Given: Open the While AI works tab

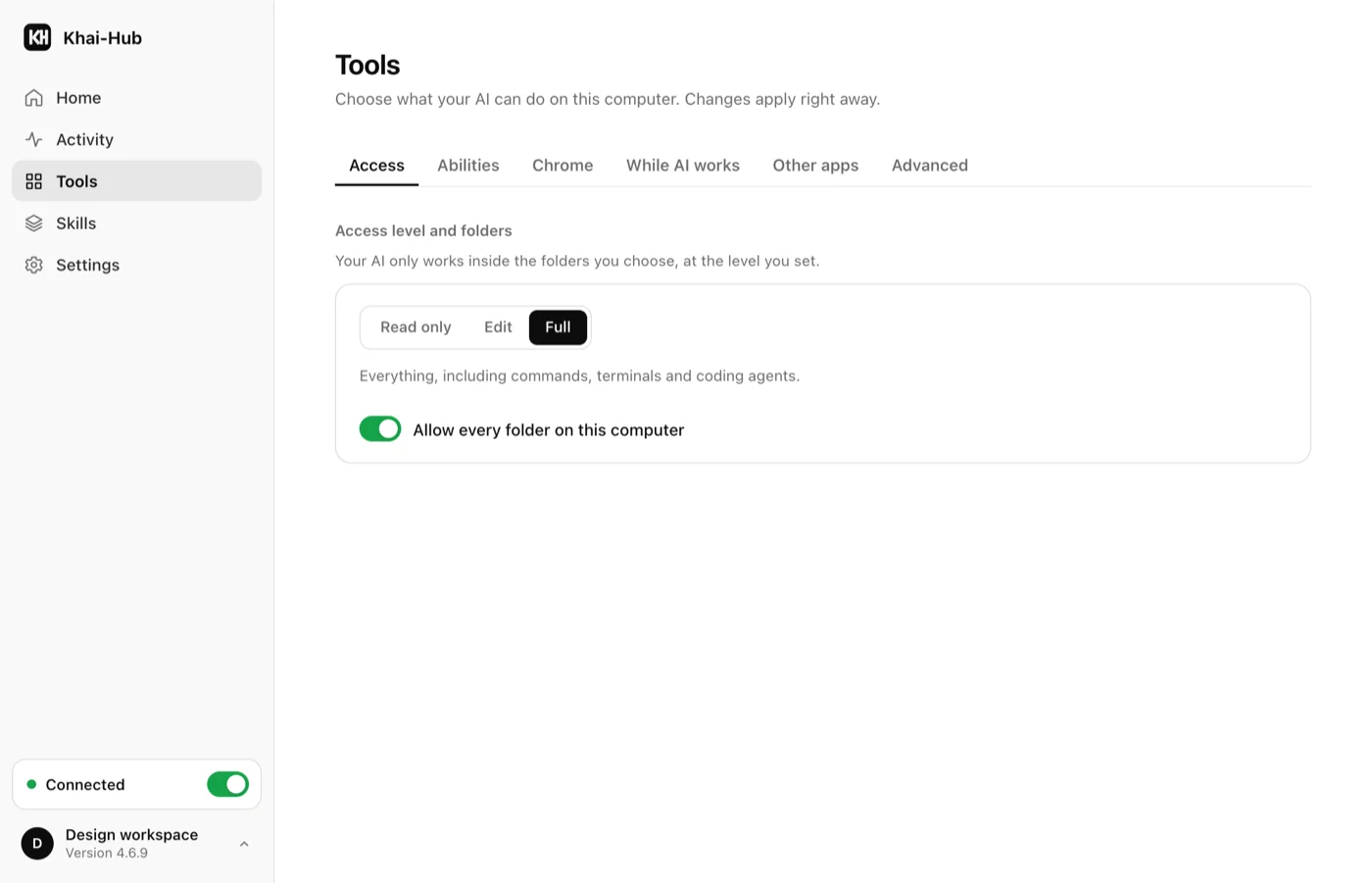Looking at the screenshot, I should click(683, 166).
